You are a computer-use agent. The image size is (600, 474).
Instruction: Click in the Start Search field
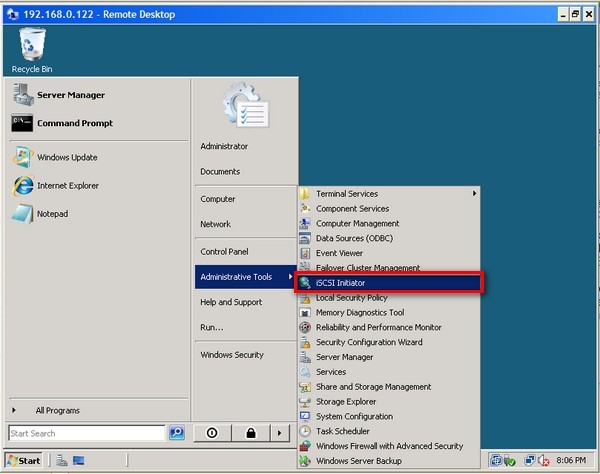coord(86,433)
